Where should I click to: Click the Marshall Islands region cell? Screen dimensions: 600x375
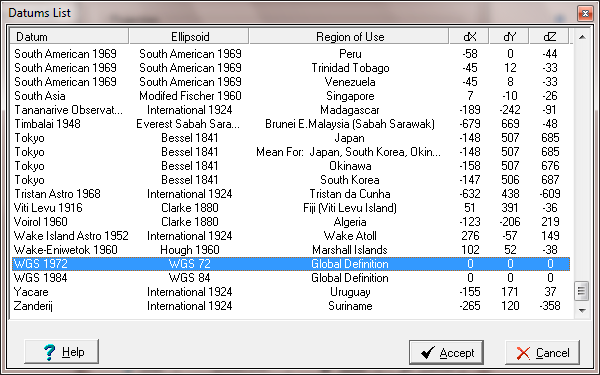tap(350, 250)
